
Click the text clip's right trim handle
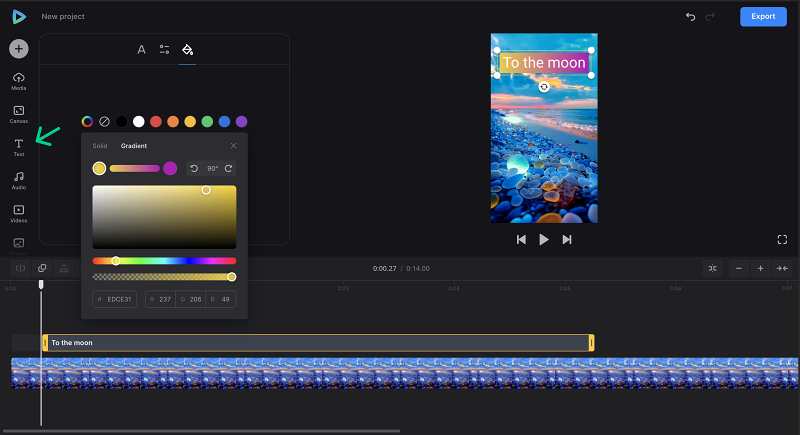[x=591, y=343]
